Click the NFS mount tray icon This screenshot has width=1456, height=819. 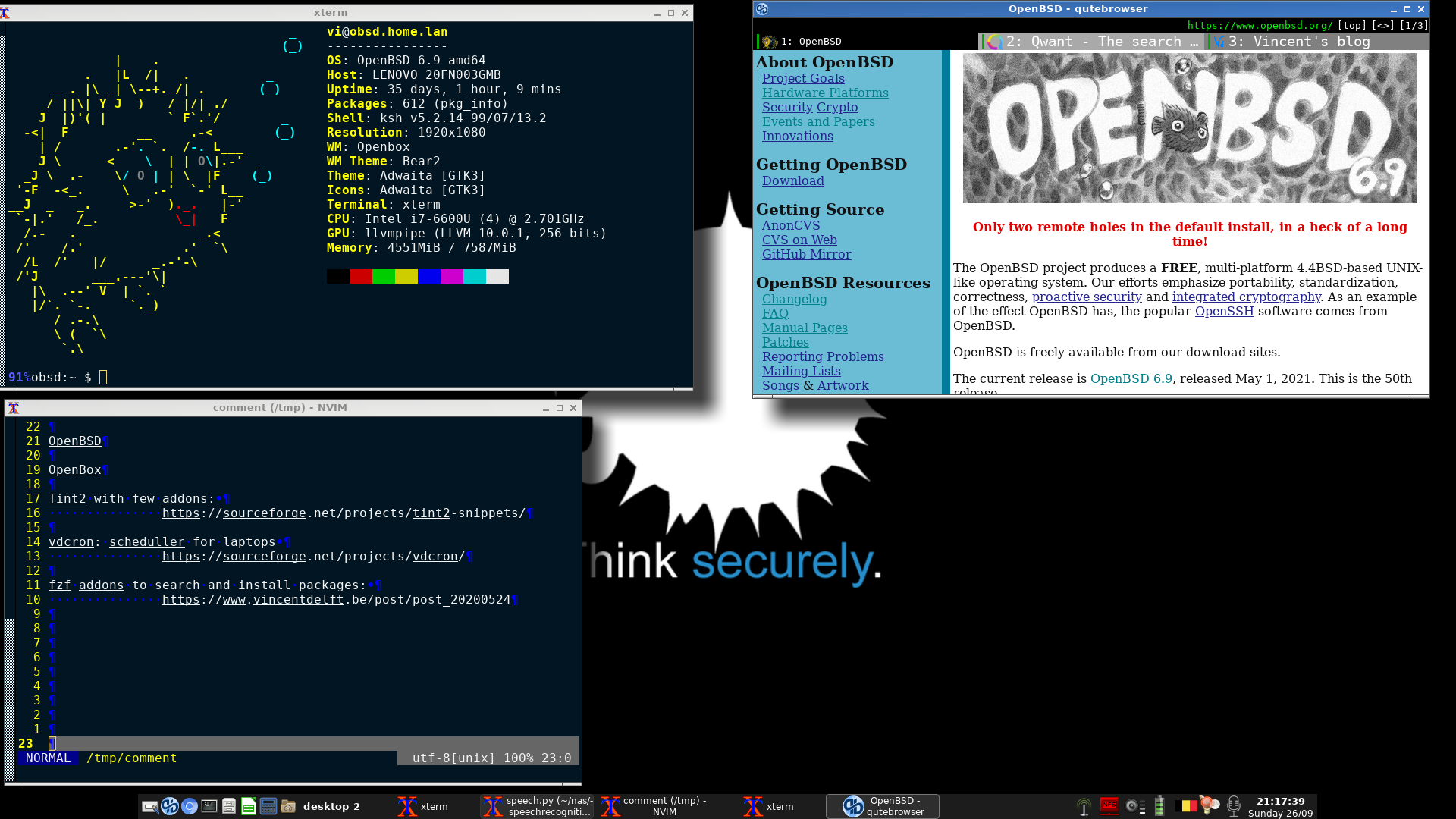pos(1109,806)
